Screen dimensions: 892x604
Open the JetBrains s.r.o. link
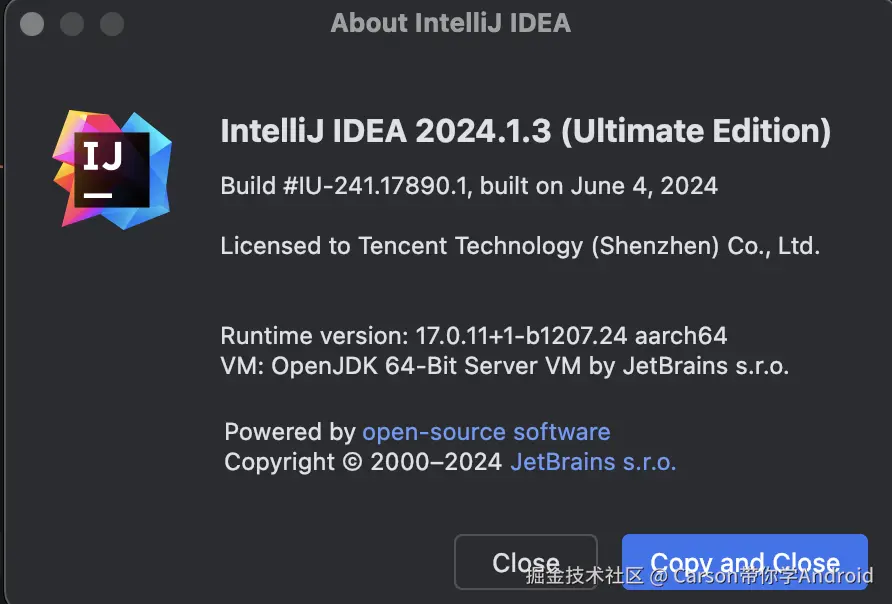click(593, 462)
